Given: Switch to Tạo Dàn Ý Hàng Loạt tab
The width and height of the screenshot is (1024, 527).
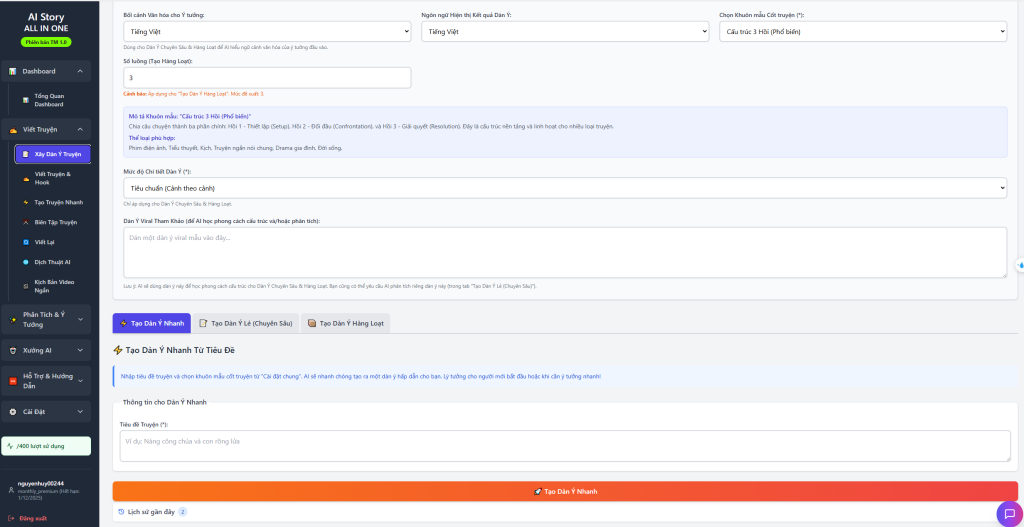Looking at the screenshot, I should tap(345, 323).
